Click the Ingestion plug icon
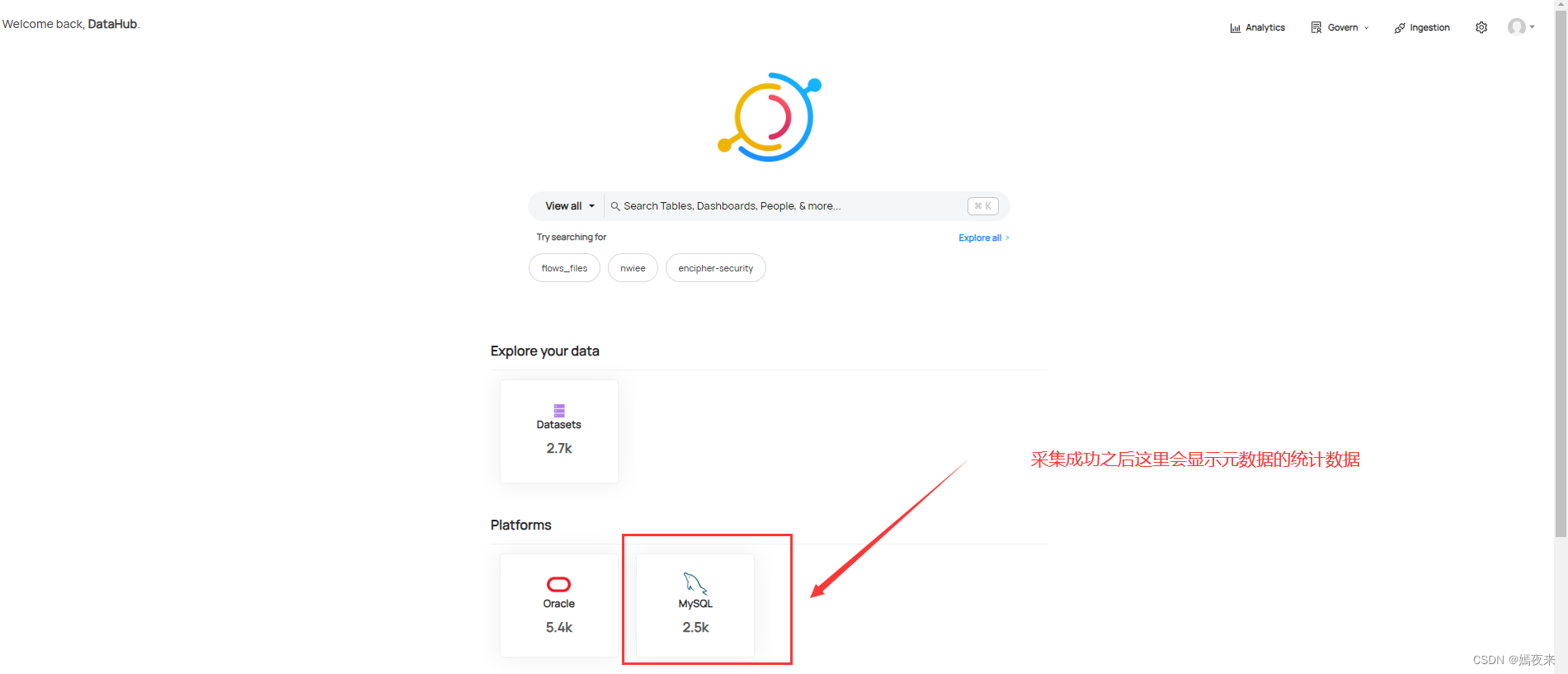This screenshot has width=1568, height=674. pyautogui.click(x=1400, y=28)
